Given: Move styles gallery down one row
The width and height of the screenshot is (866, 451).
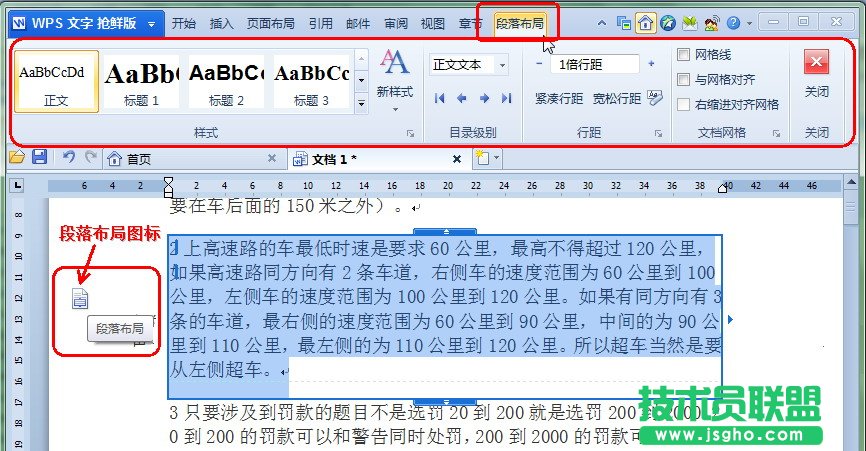Looking at the screenshot, I should pyautogui.click(x=361, y=81).
